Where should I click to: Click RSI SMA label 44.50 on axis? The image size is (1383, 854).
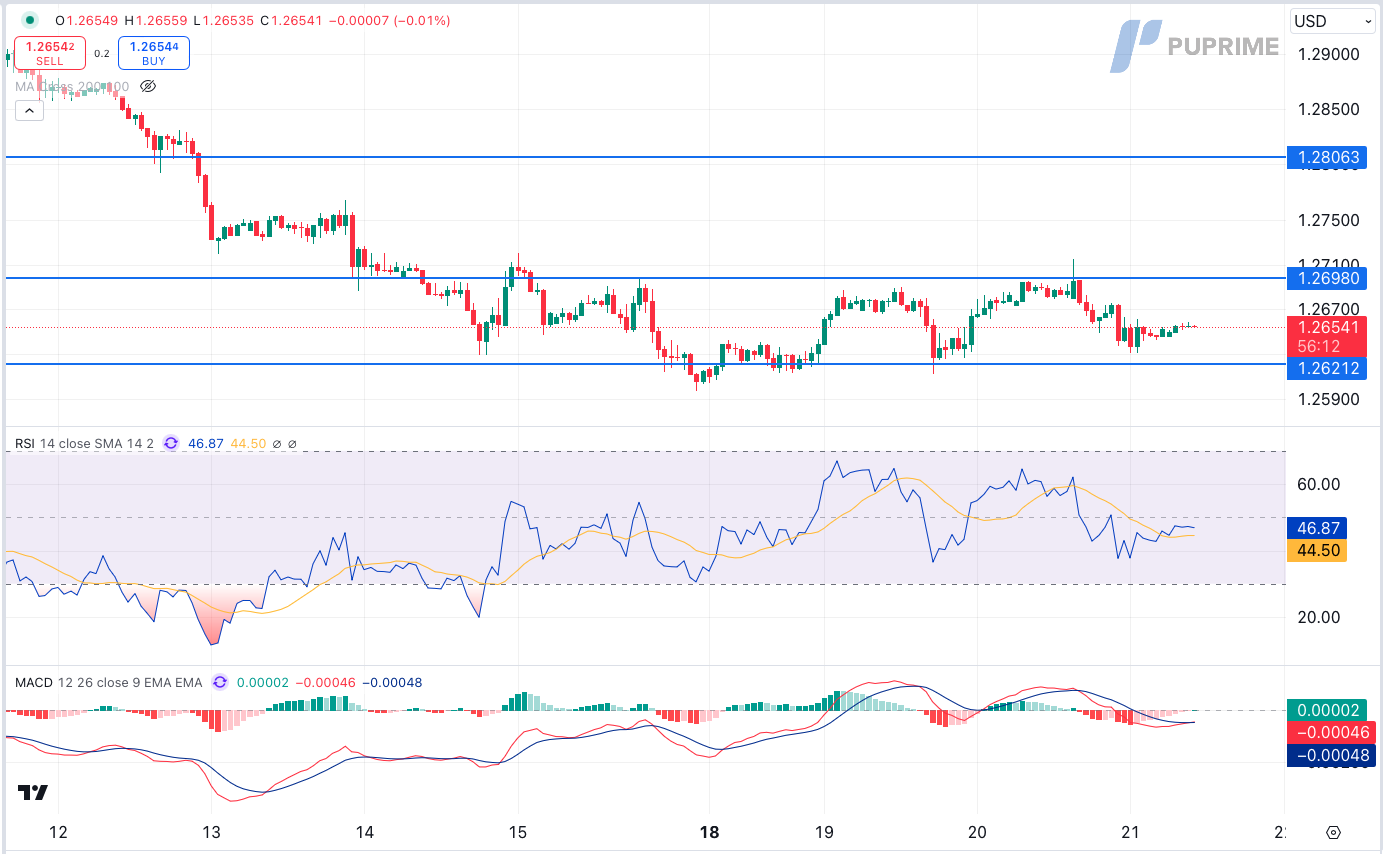[x=1318, y=550]
